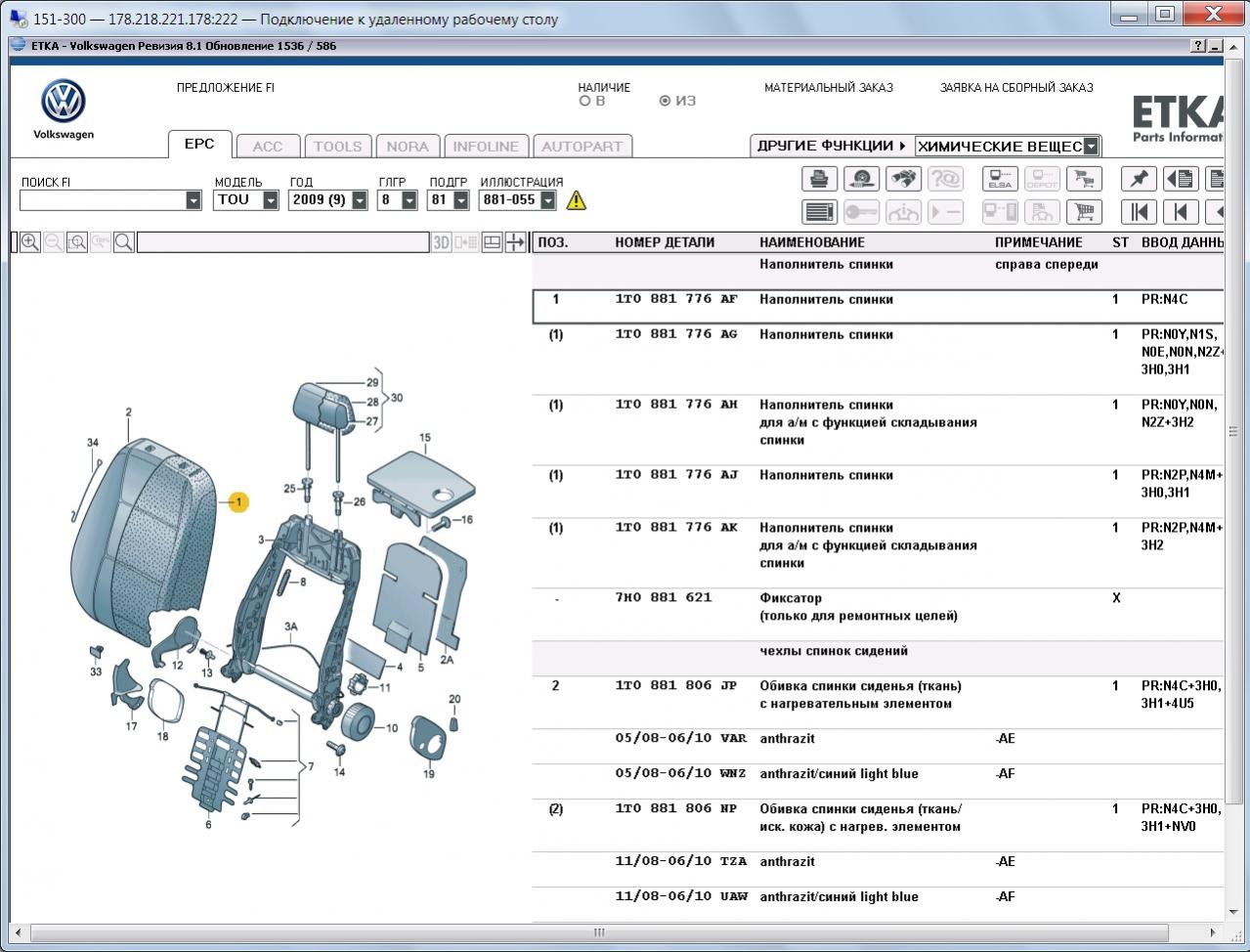Click the question mark @ icon
Screen dimensions: 1250x952
pyautogui.click(x=945, y=179)
